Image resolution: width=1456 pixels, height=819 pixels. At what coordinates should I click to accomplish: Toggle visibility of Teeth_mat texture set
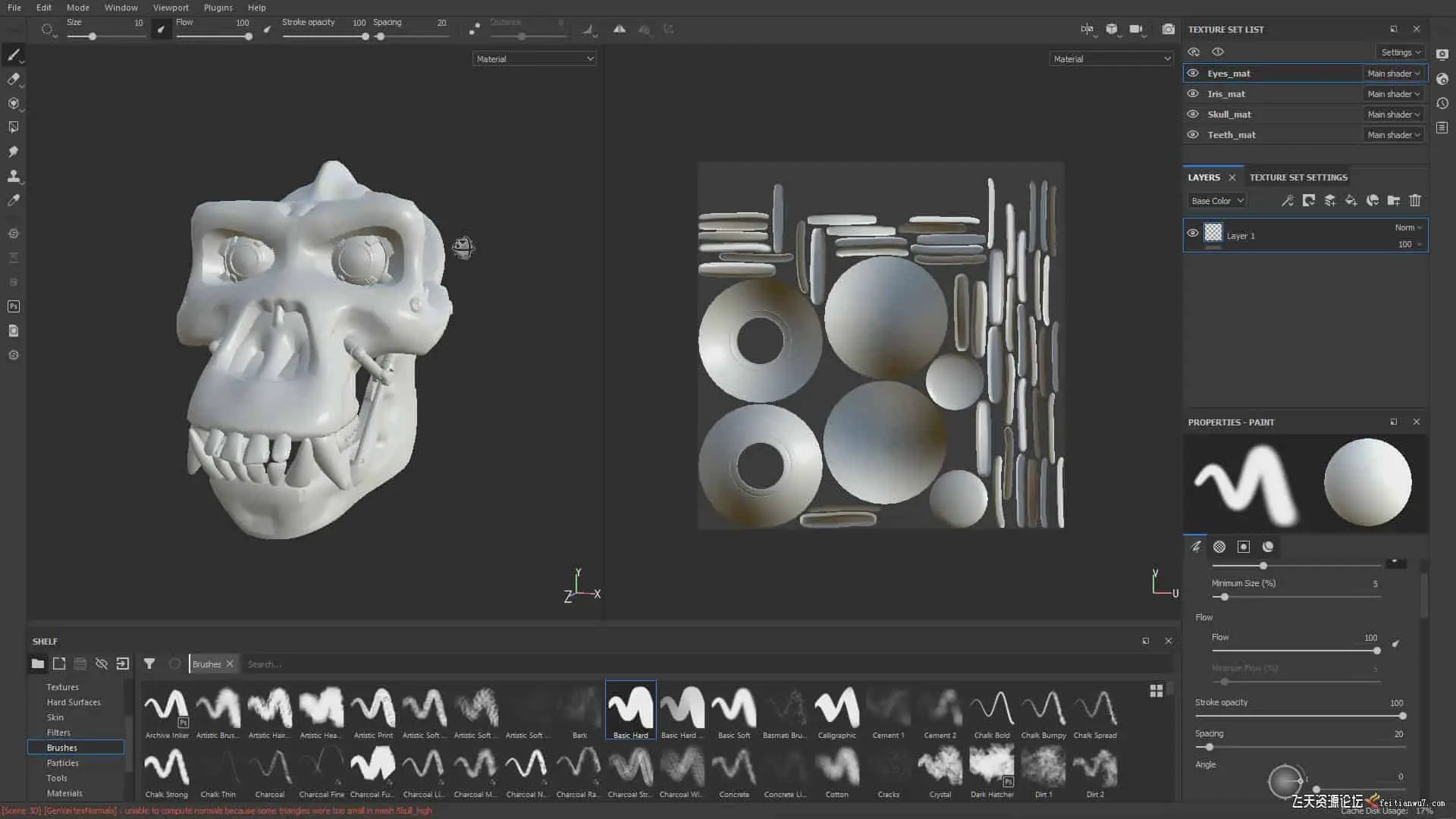1193,135
